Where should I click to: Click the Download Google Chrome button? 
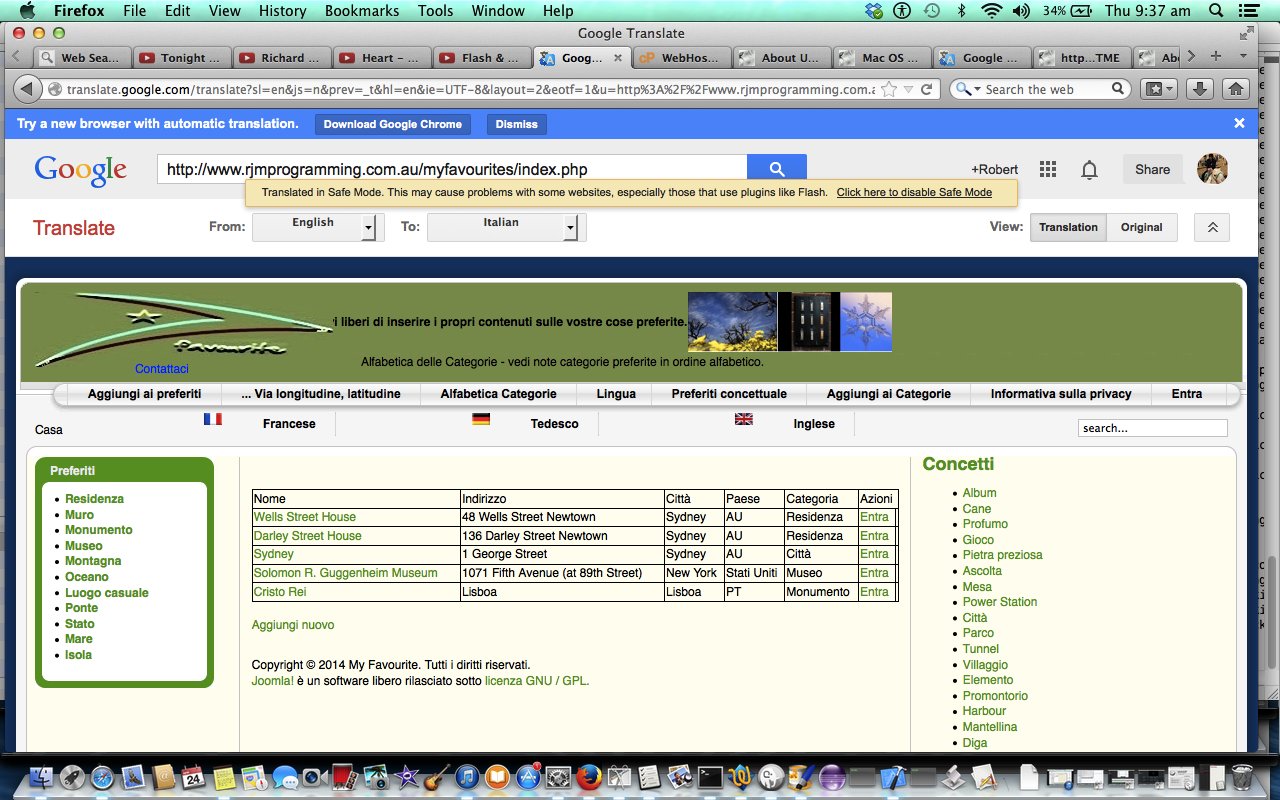pyautogui.click(x=392, y=125)
